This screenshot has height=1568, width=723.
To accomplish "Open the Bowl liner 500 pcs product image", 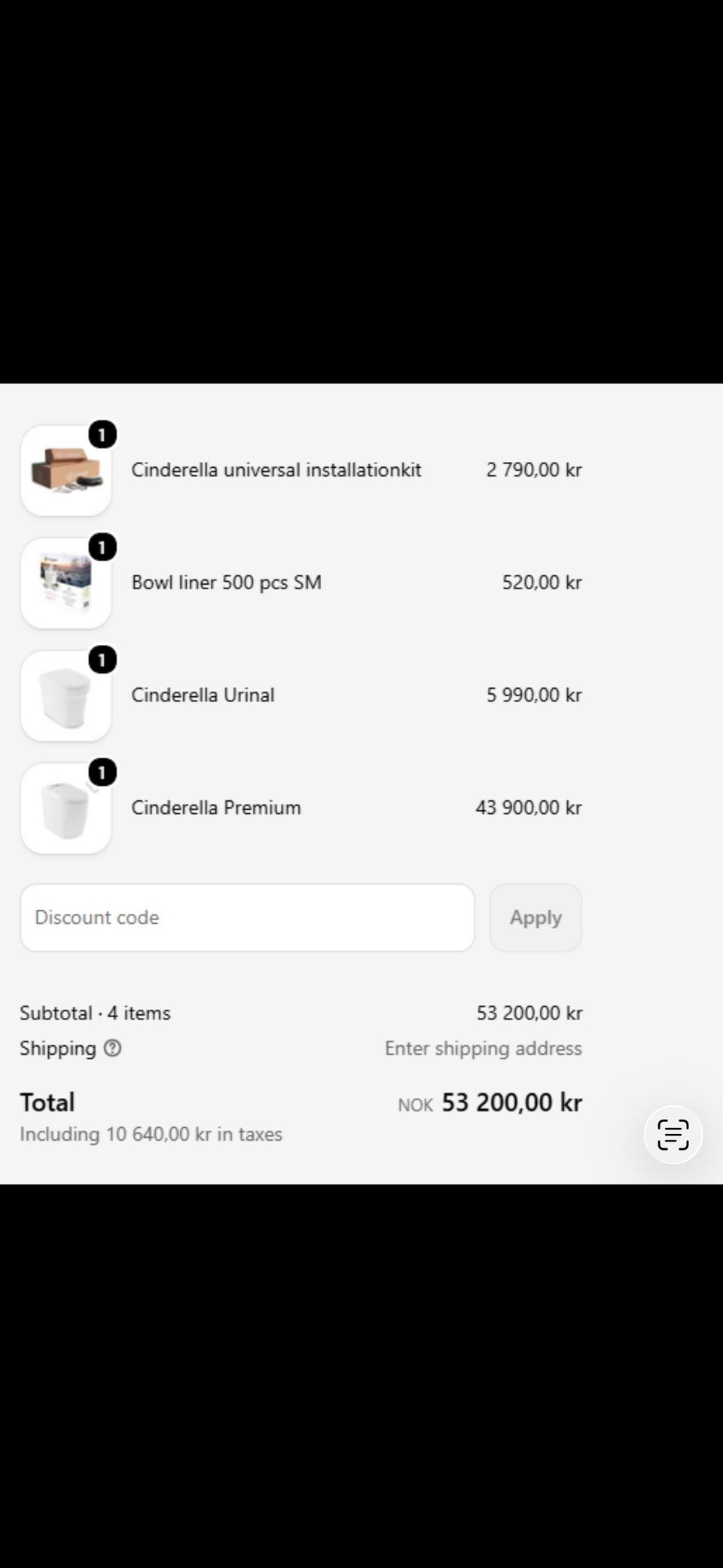I will coord(66,583).
